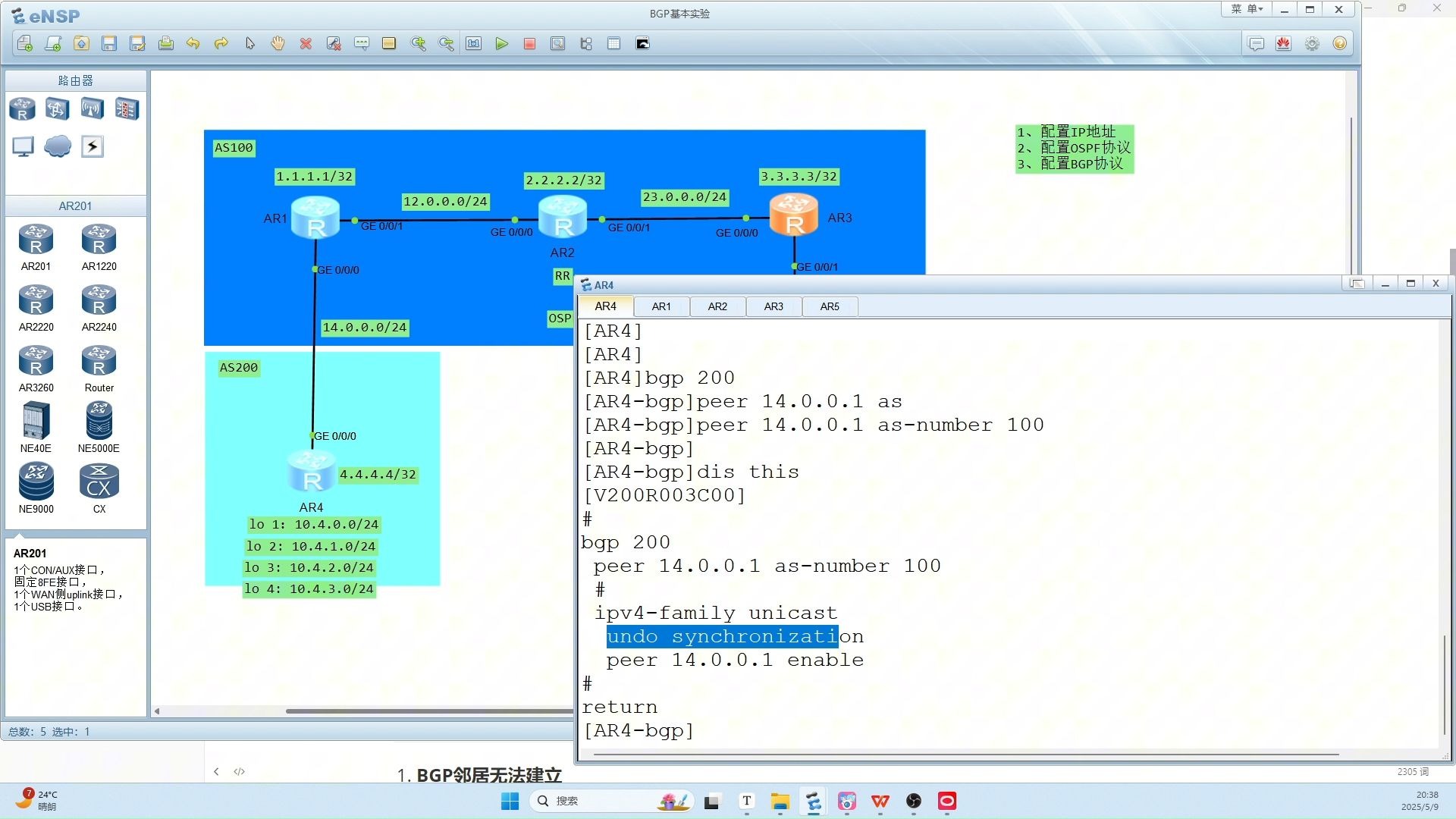Add a text note with the text tool
The width and height of the screenshot is (1456, 819).
(362, 44)
